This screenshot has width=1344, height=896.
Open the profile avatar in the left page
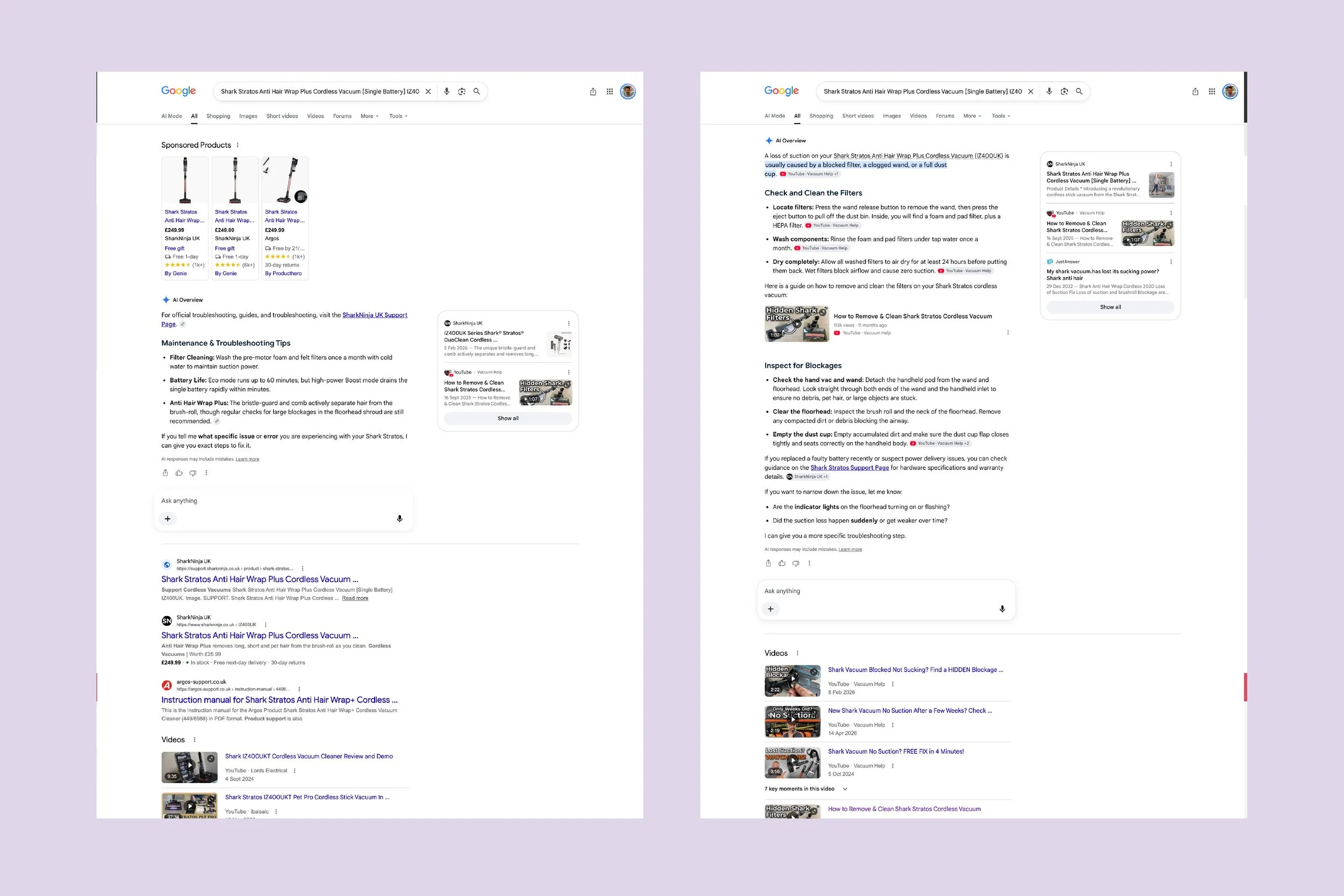[x=628, y=91]
